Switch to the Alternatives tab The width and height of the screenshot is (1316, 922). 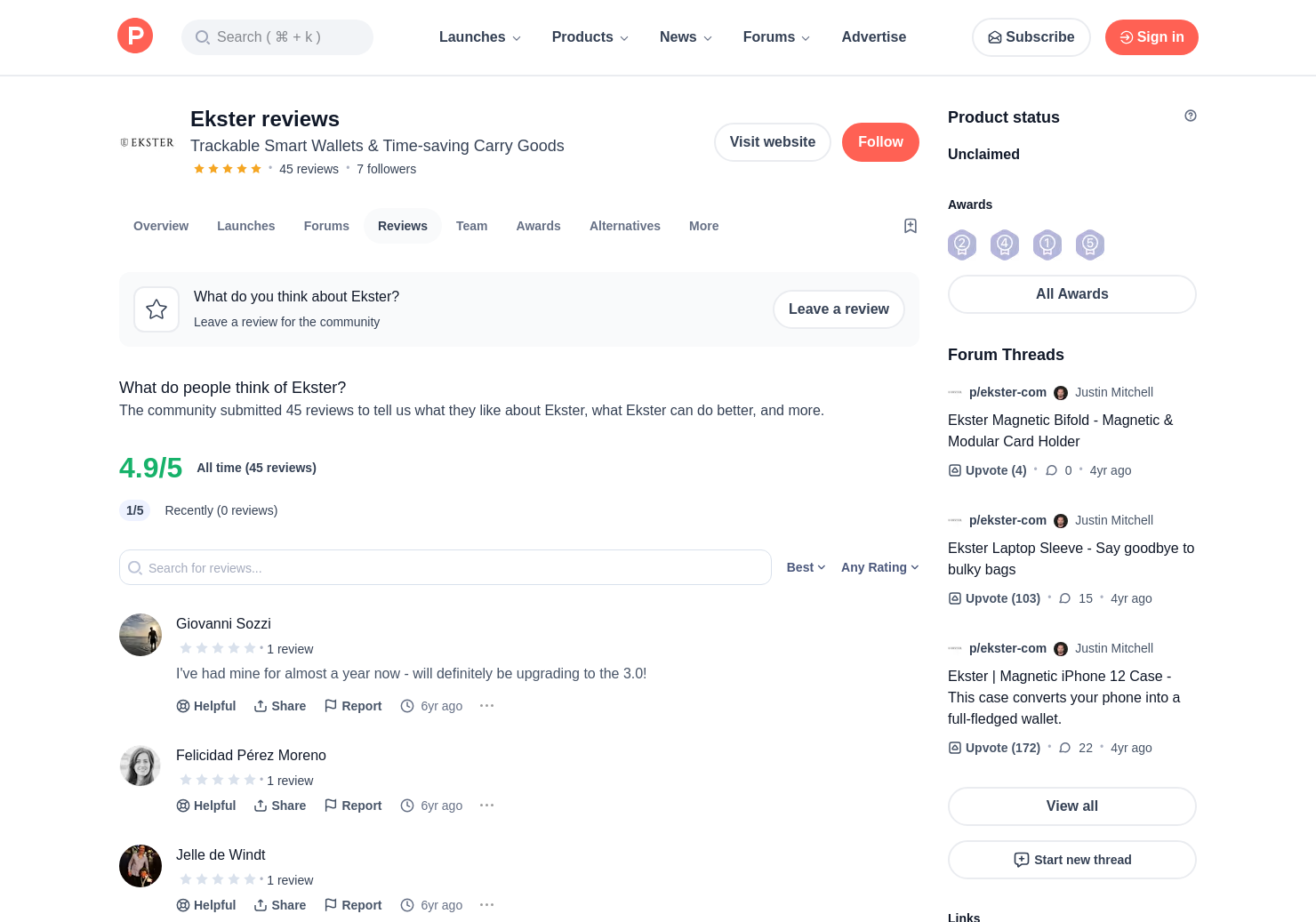click(625, 226)
